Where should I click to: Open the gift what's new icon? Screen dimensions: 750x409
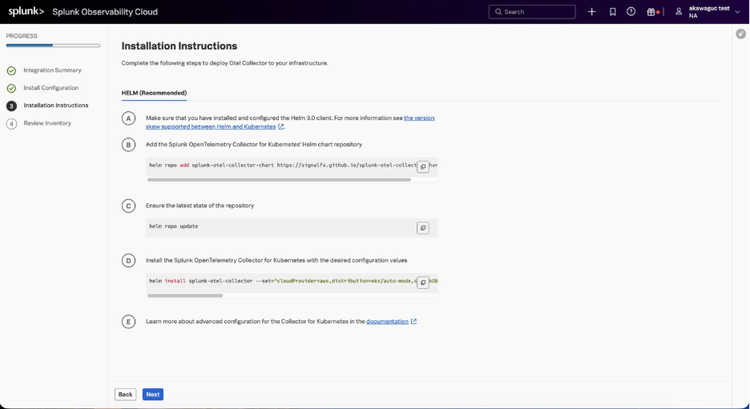651,12
